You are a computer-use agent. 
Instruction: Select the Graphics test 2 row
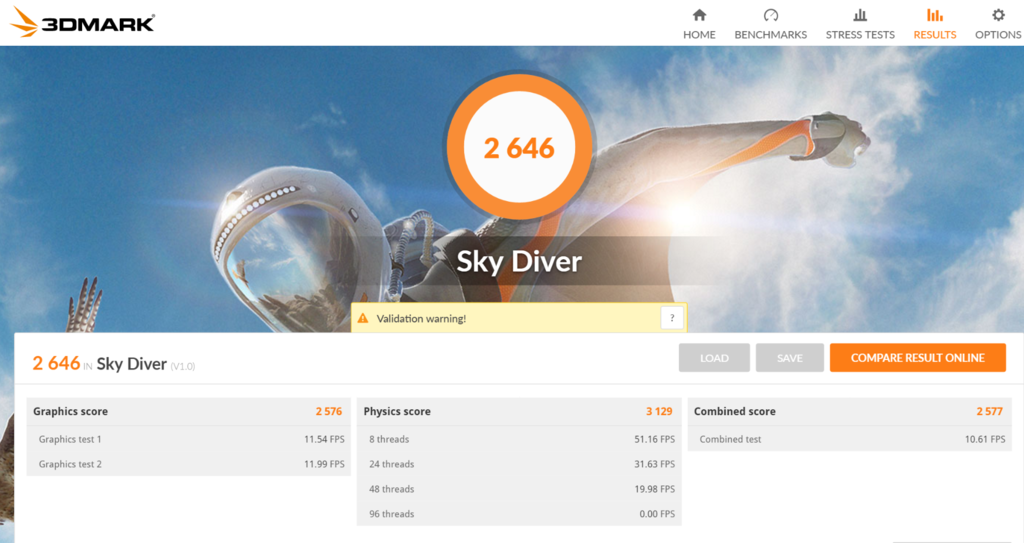(188, 464)
